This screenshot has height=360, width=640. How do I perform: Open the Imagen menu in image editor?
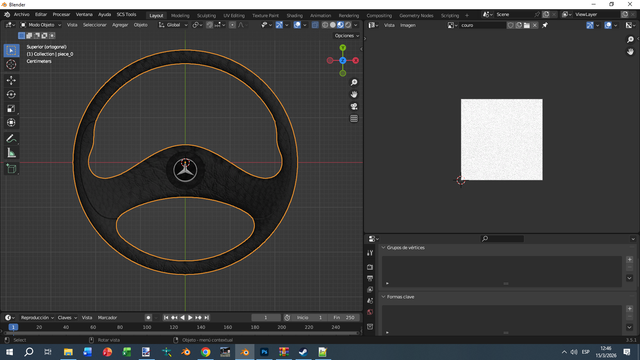408,25
